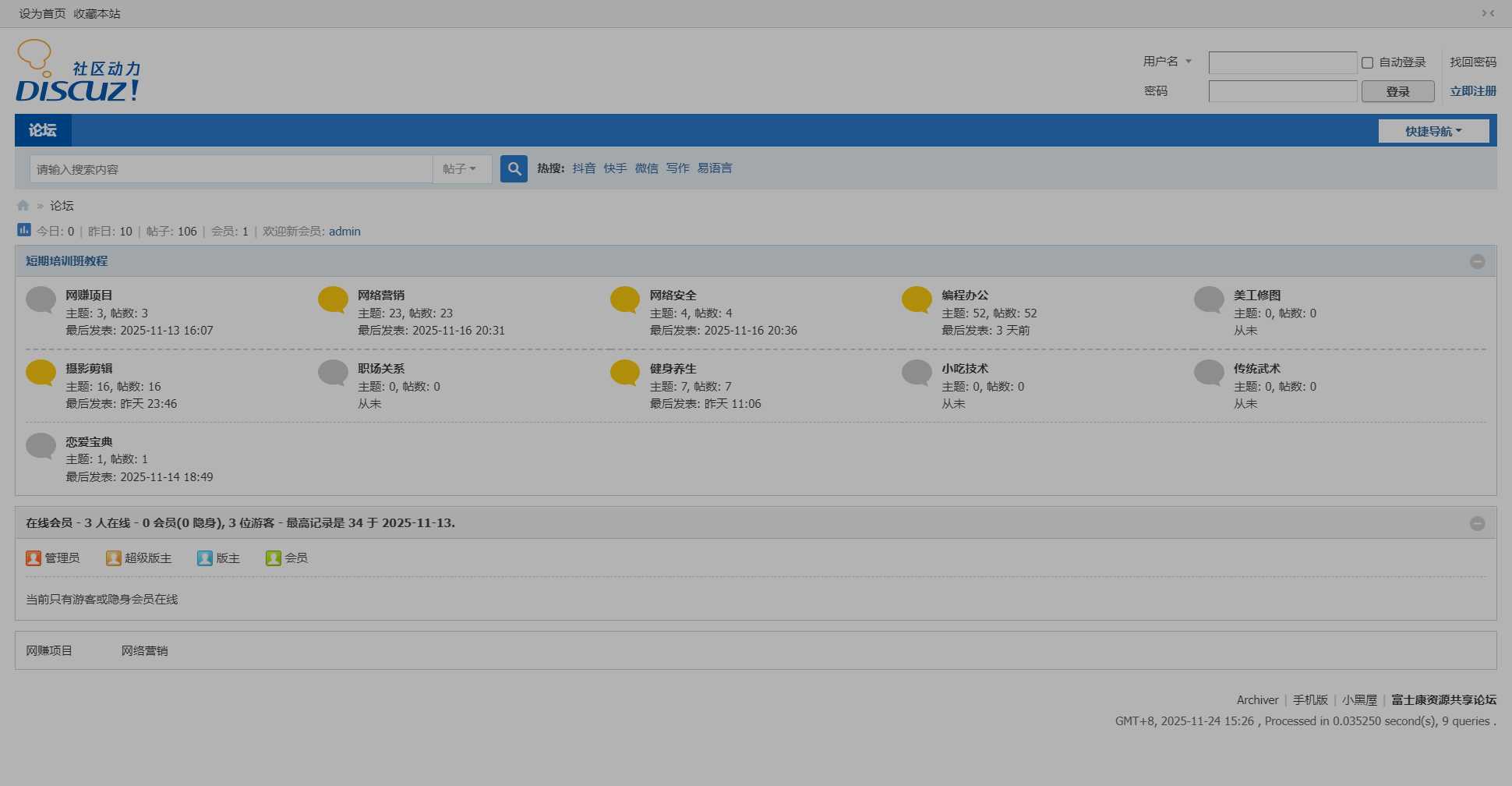Screen dimensions: 1512x786
Task: Click the Discuz! logo
Action: click(78, 72)
